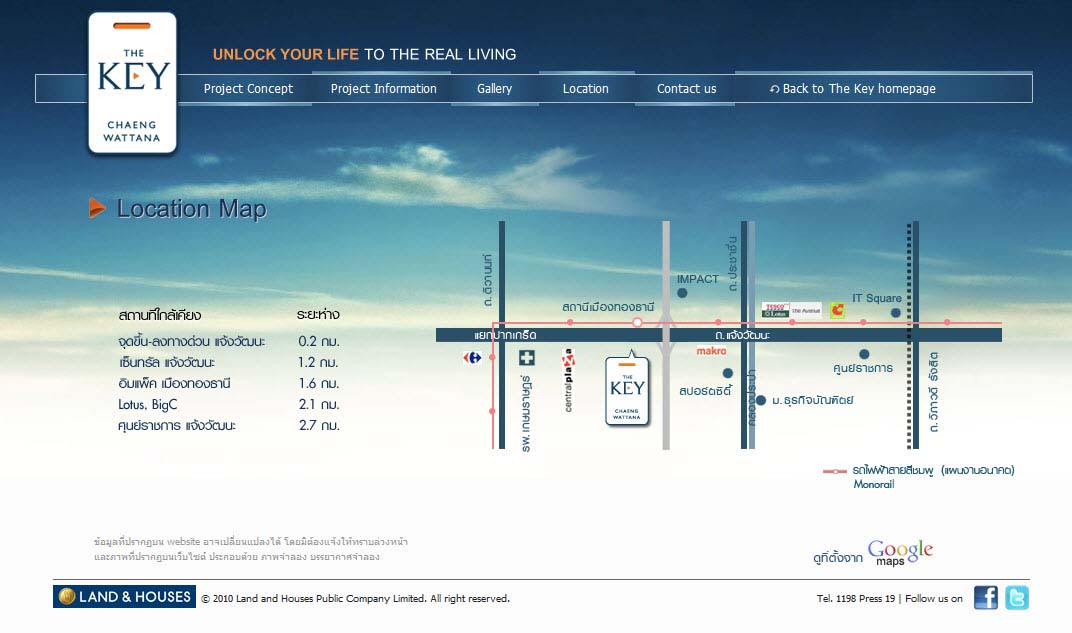Click the Tesco Lotus logo on map
The width and height of the screenshot is (1072, 633).
pyautogui.click(x=776, y=310)
